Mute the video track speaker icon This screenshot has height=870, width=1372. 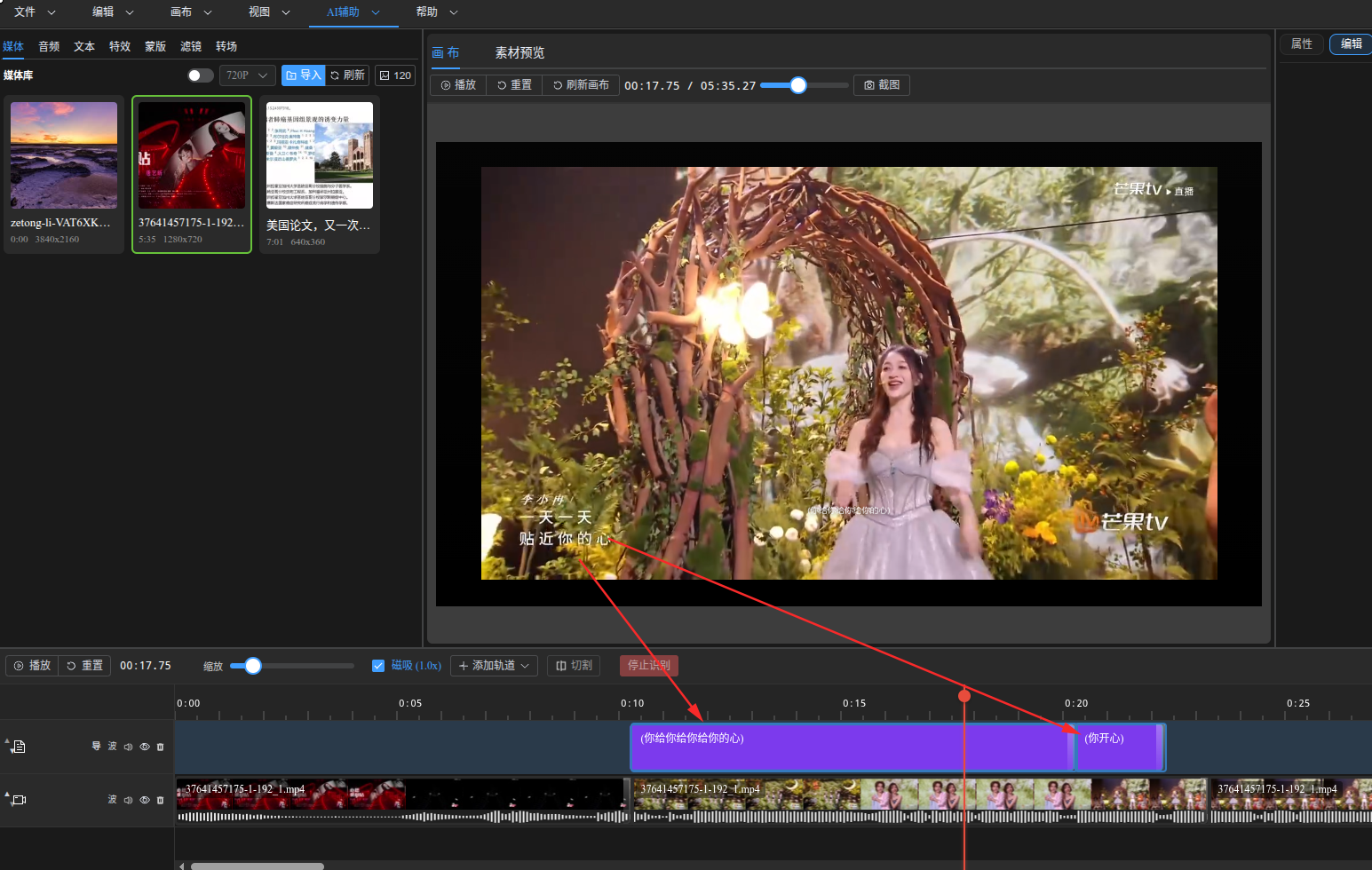(x=129, y=800)
